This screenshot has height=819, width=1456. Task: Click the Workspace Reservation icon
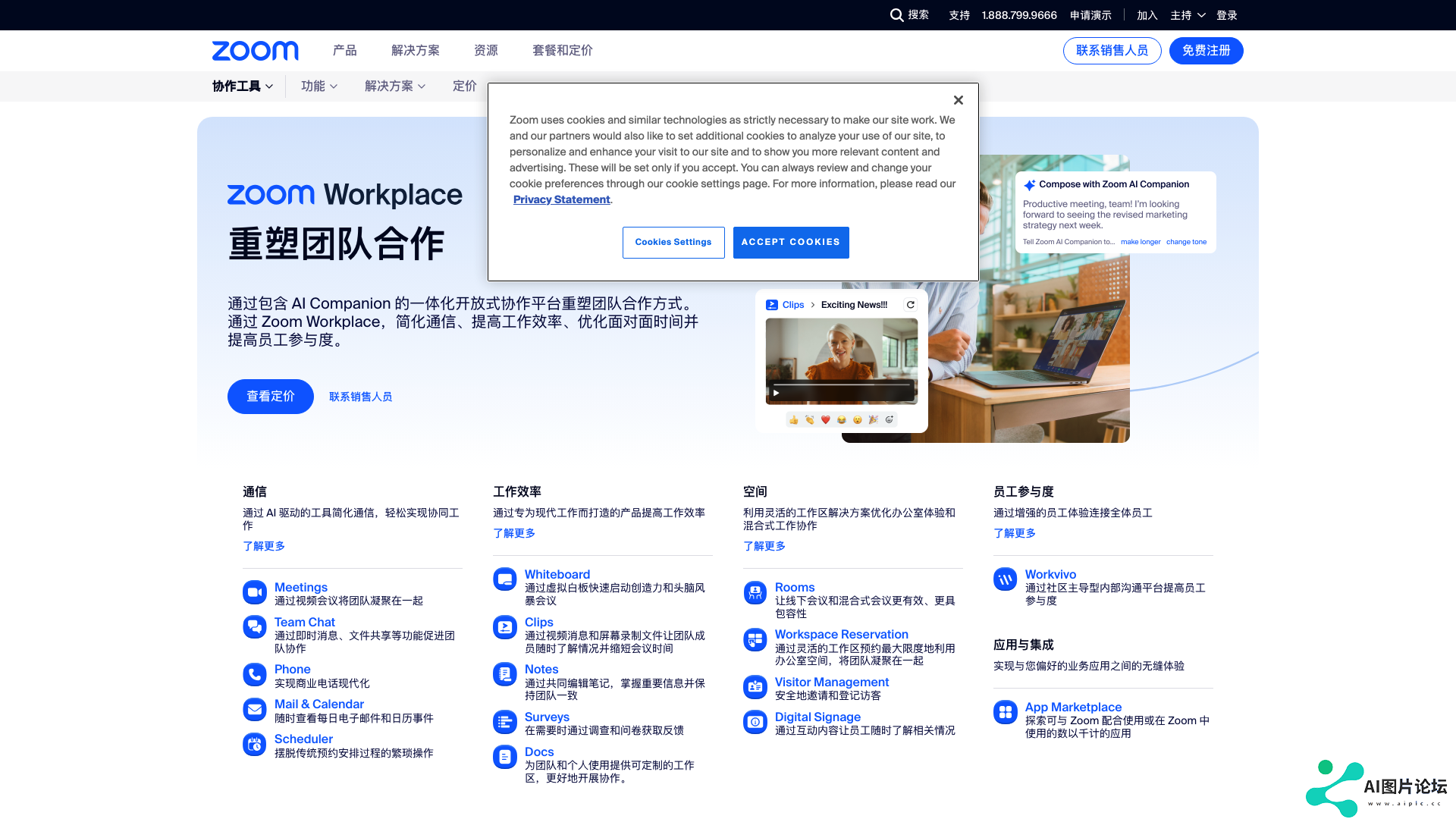pos(755,640)
